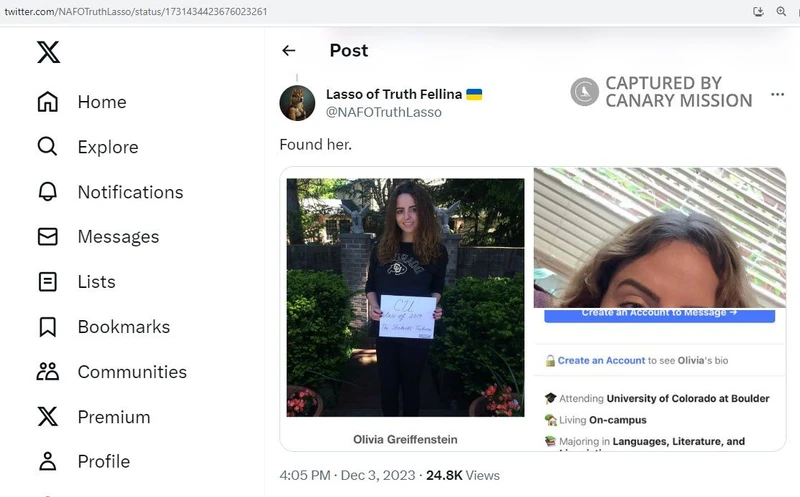800x497 pixels.
Task: Click the Lasso of Truth Fellina avatar
Action: [297, 103]
